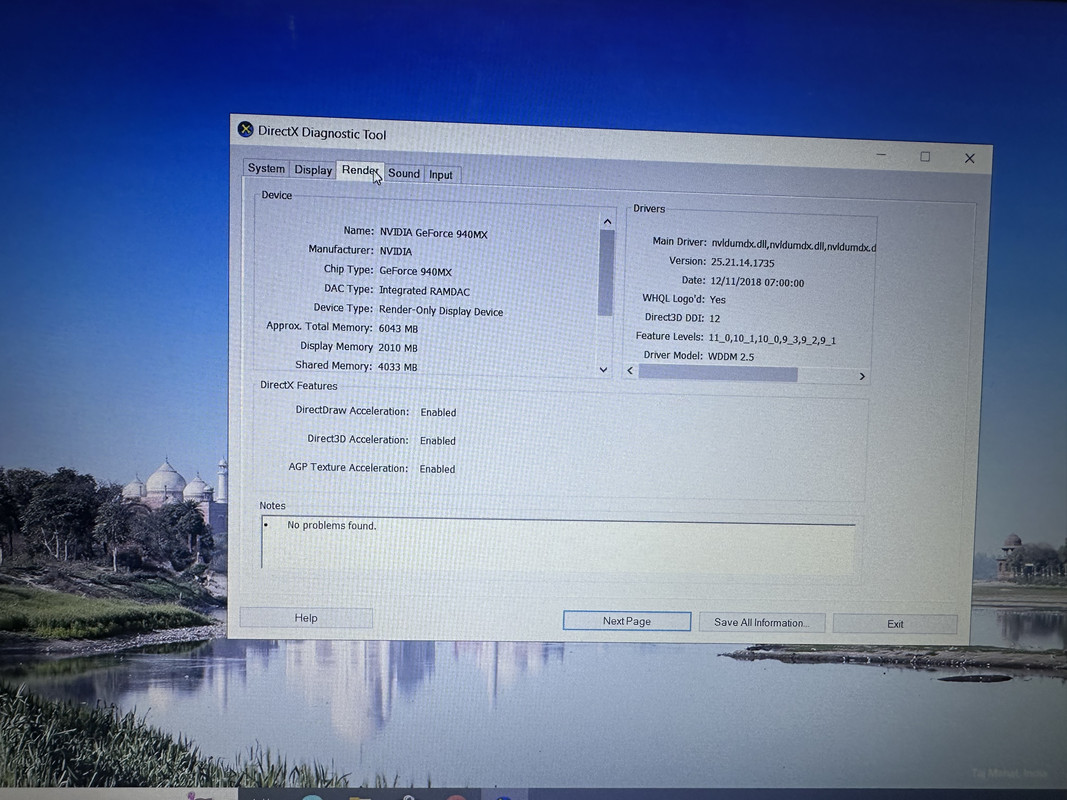This screenshot has width=1067, height=800.
Task: Click driver date '12/11/2018 07:00:00'
Action: coord(757,282)
